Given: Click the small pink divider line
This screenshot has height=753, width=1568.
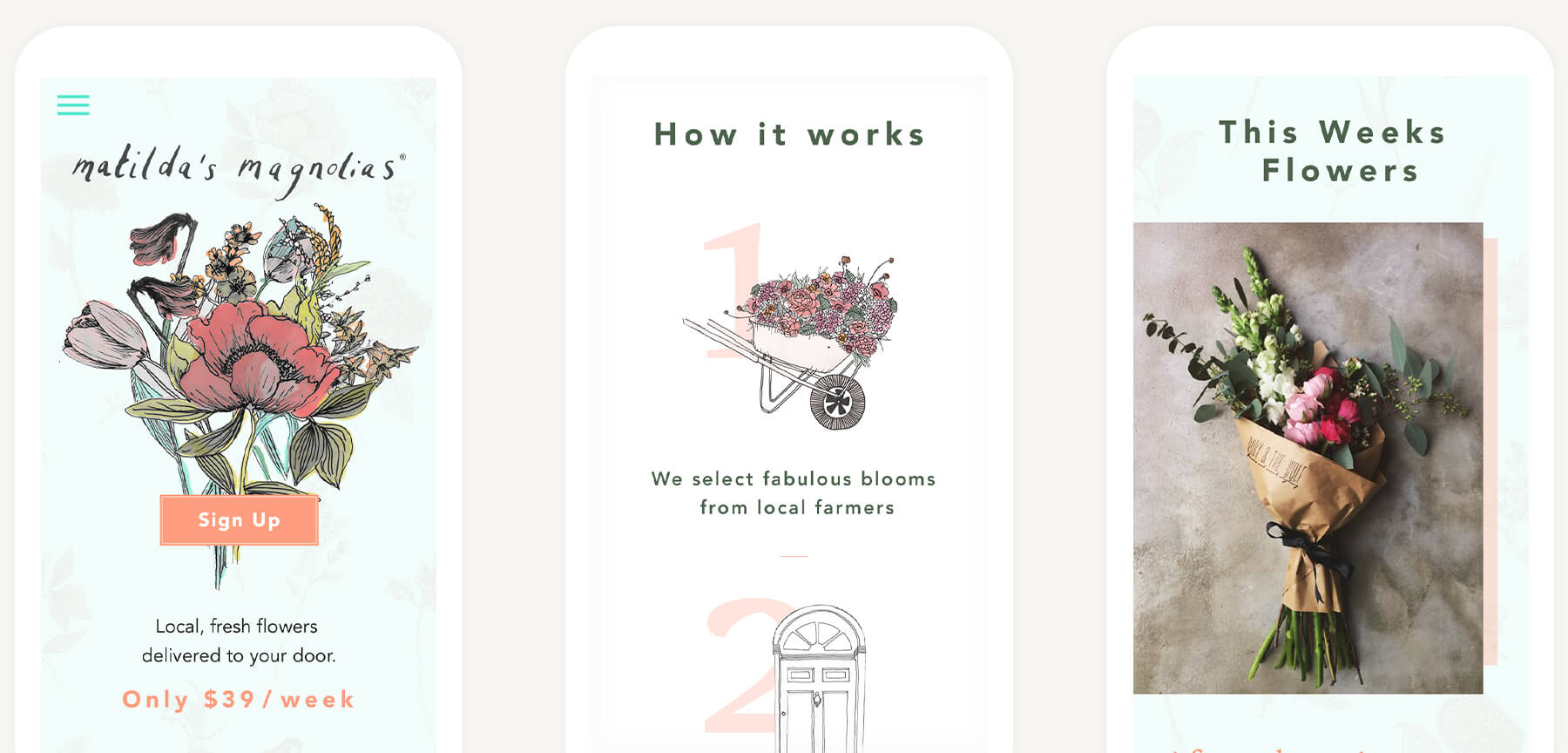Looking at the screenshot, I should 794,556.
